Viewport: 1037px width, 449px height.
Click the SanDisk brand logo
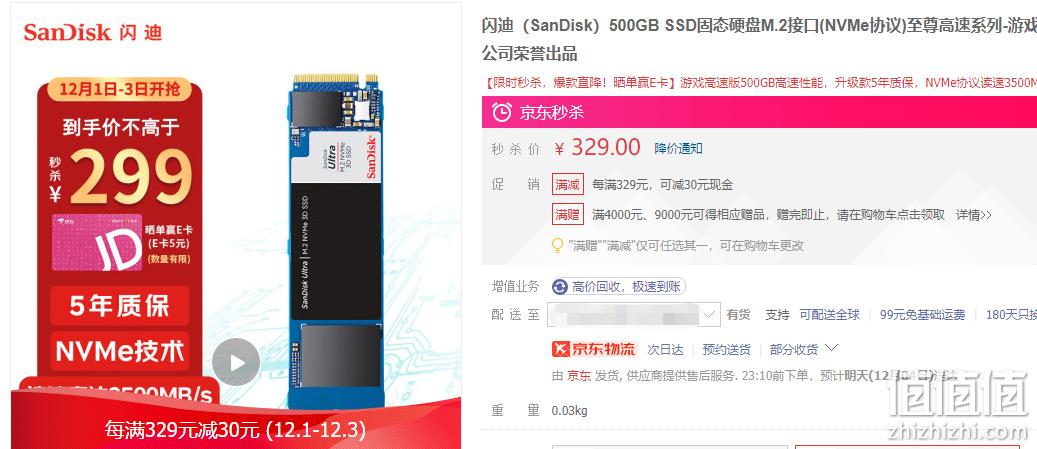(93, 32)
